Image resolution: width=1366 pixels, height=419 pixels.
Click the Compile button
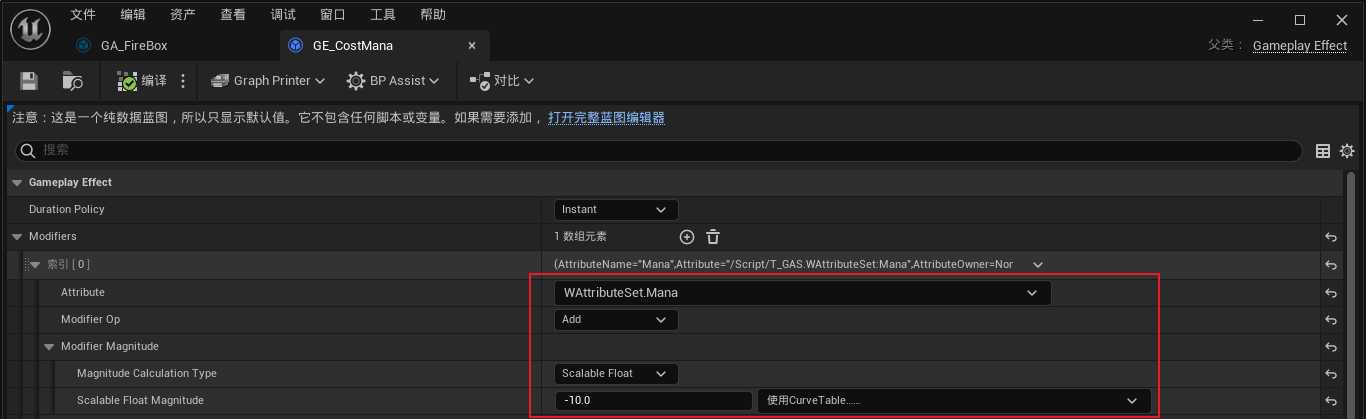pyautogui.click(x=142, y=81)
